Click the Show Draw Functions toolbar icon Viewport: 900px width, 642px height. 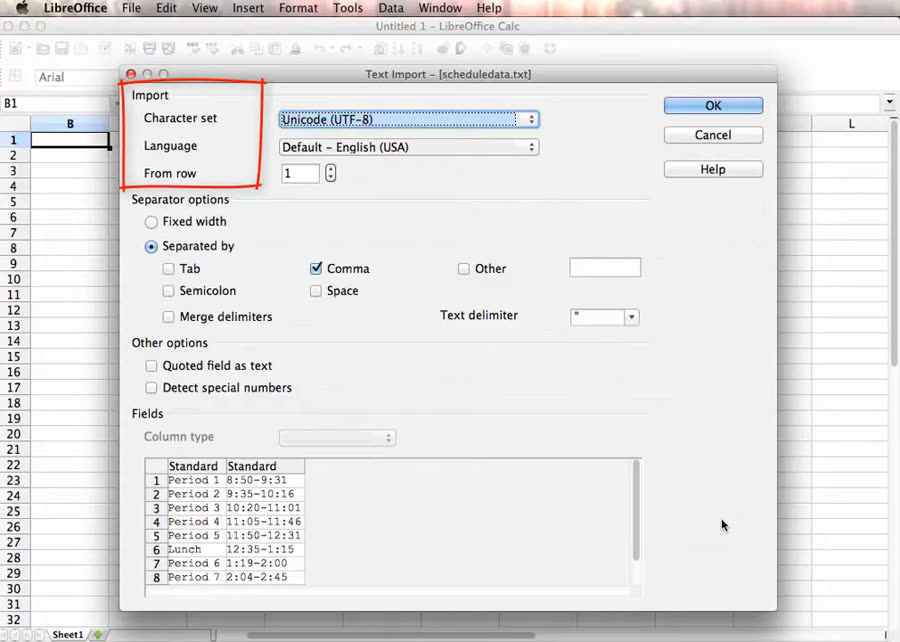461,49
